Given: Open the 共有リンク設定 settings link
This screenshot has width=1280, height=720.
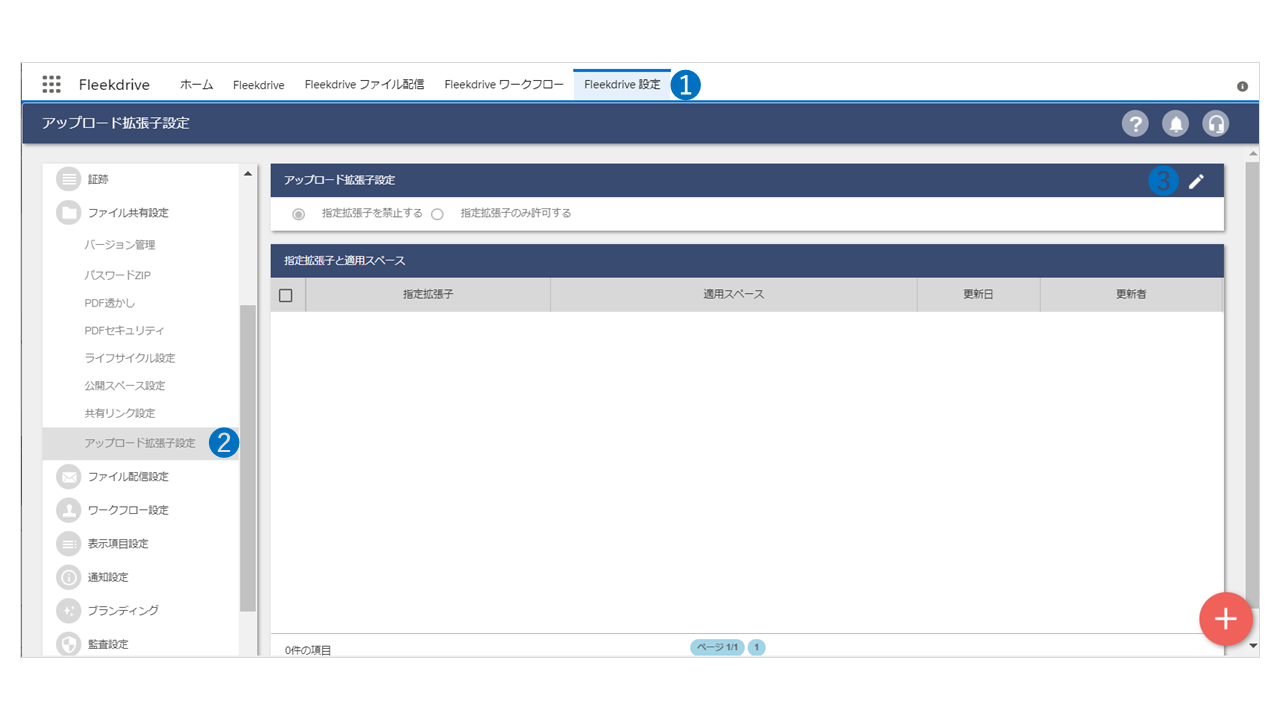Looking at the screenshot, I should point(120,413).
